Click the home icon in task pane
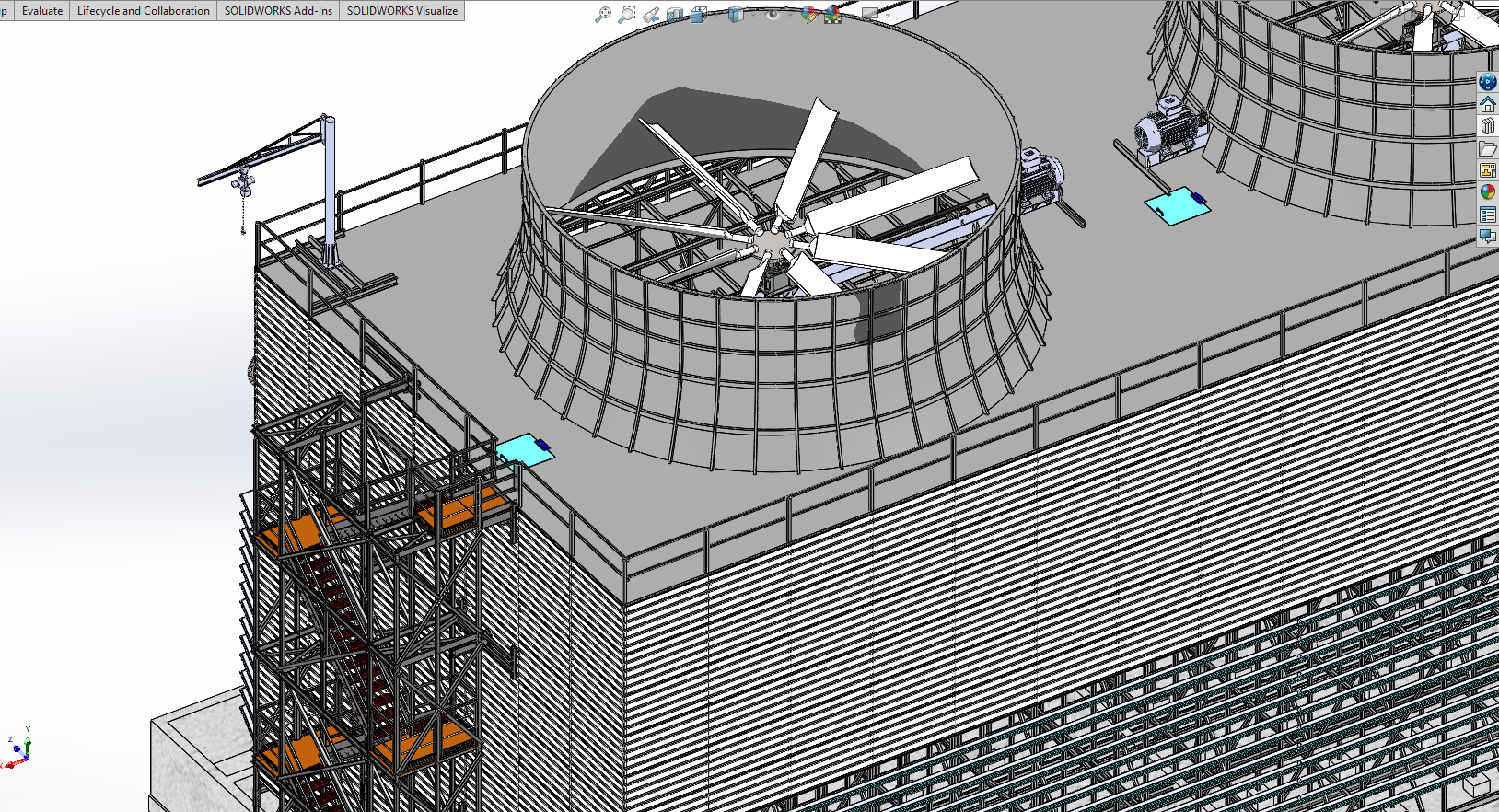 click(1488, 104)
